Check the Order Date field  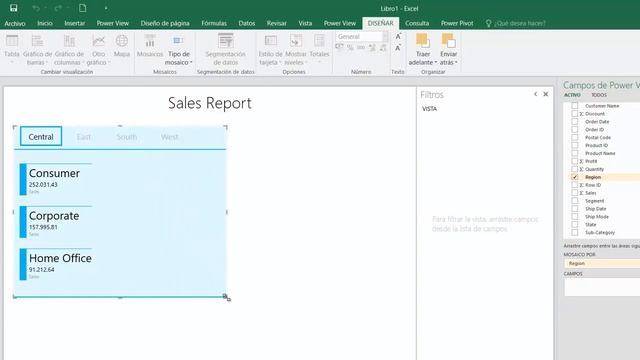[x=575, y=122]
